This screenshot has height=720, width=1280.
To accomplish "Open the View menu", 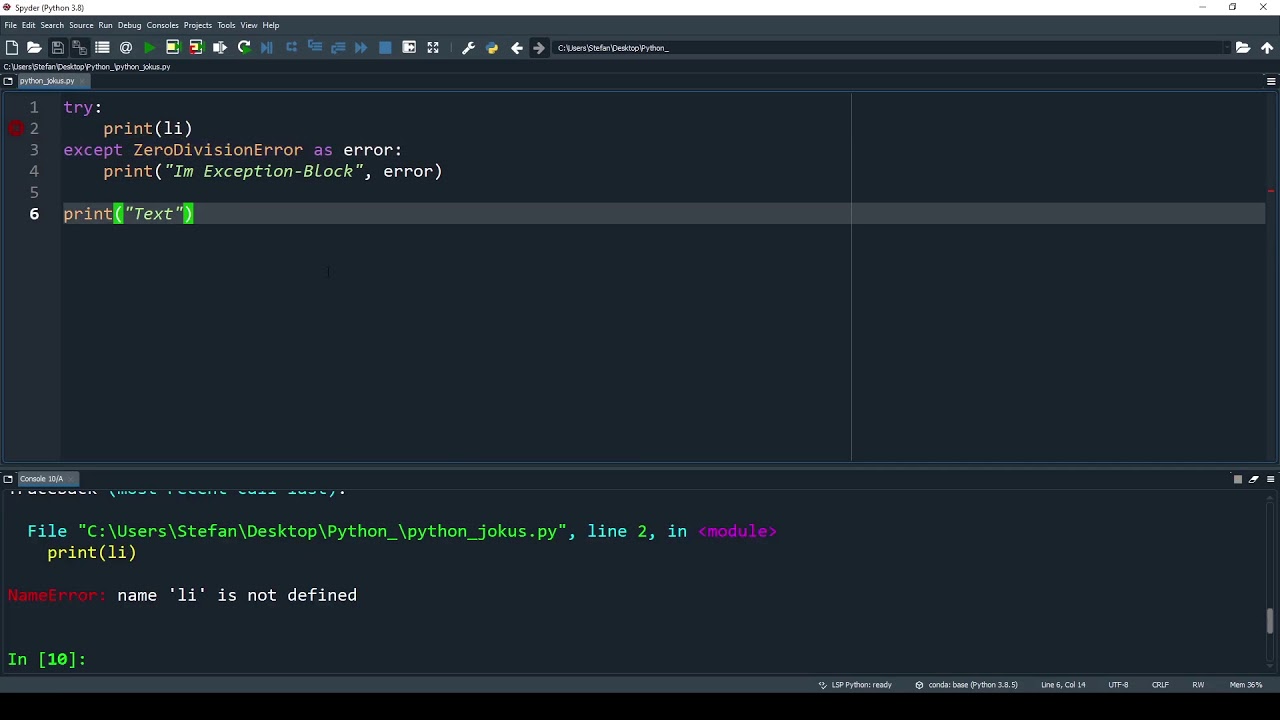I will coord(248,25).
